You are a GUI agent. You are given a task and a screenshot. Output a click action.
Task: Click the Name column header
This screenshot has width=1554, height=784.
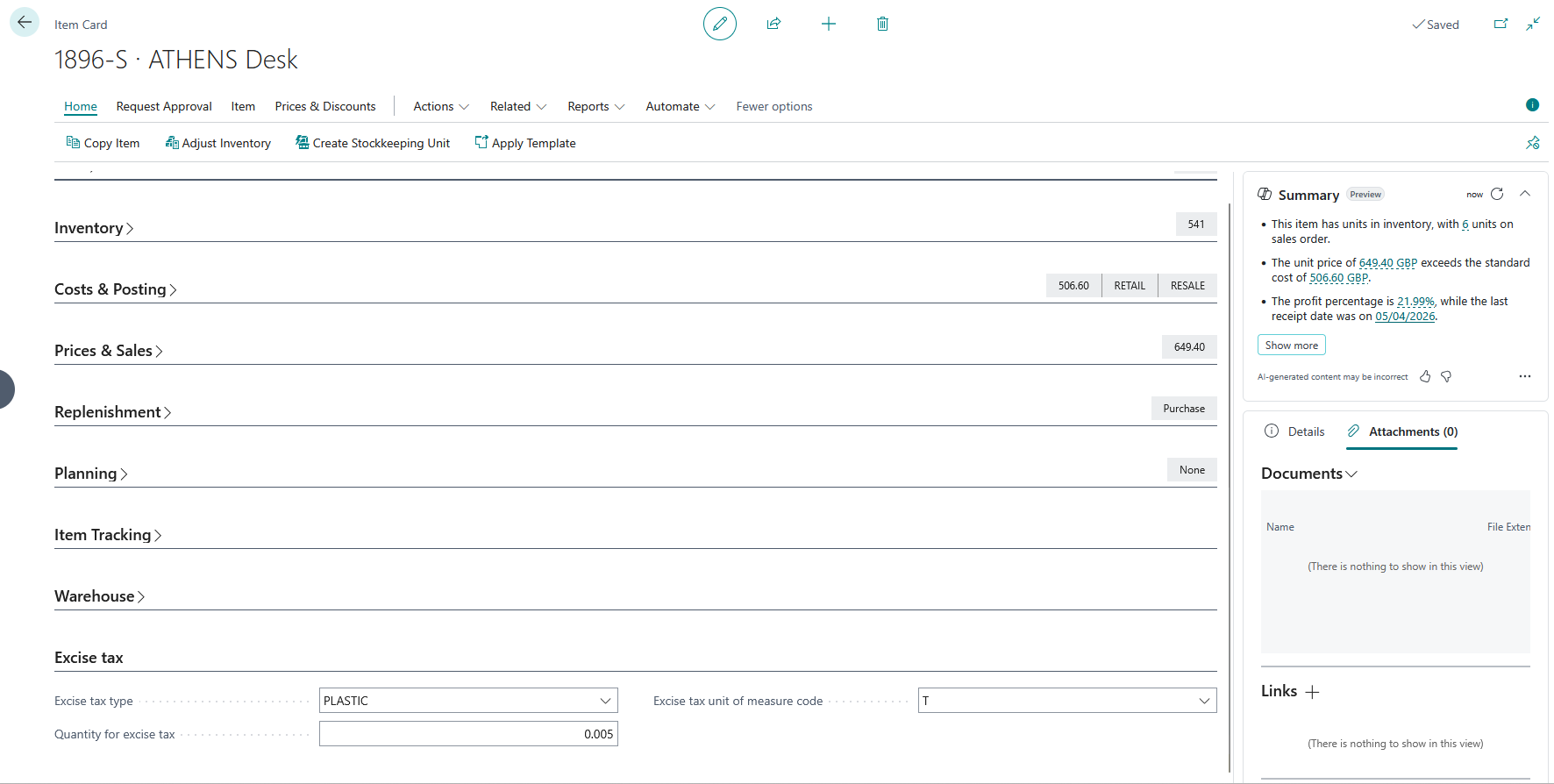pyautogui.click(x=1280, y=527)
